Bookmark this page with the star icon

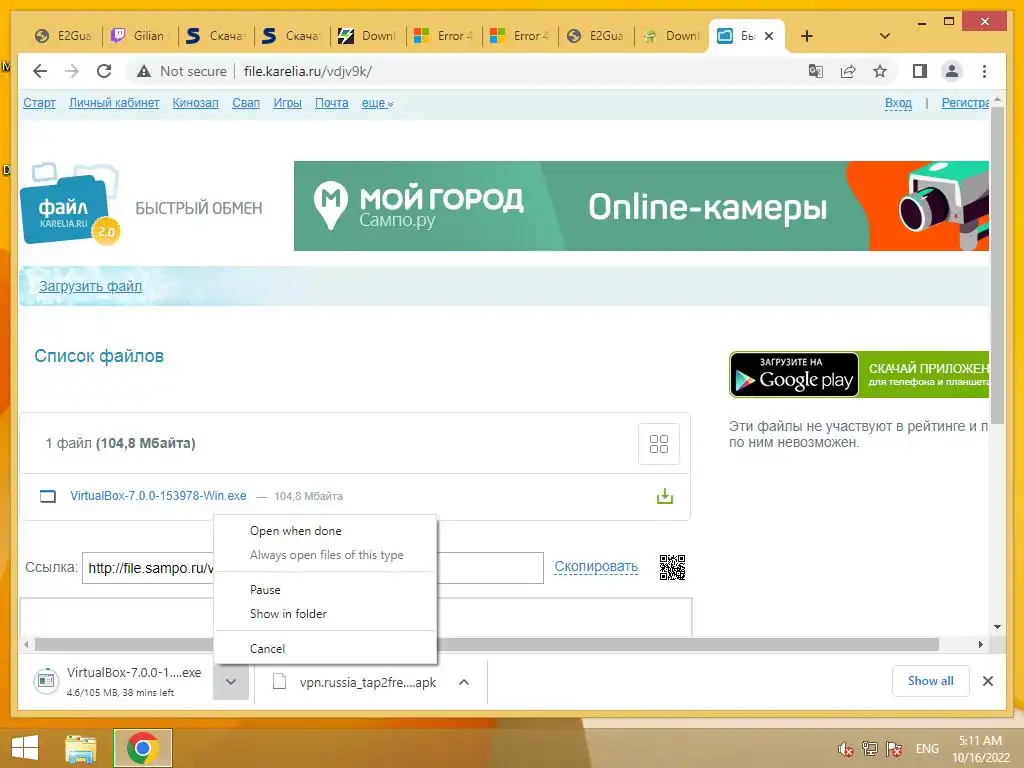pyautogui.click(x=880, y=71)
